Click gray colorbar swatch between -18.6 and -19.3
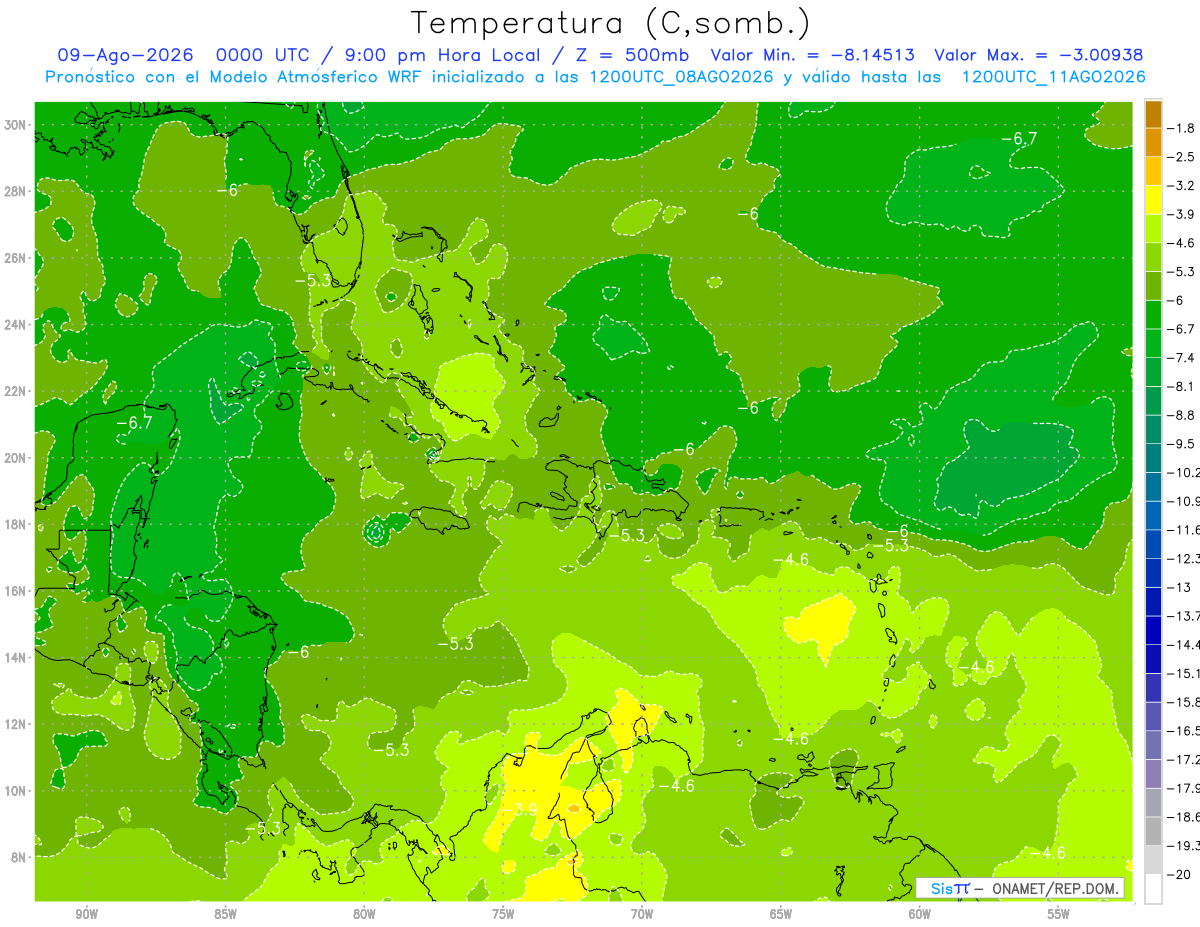This screenshot has width=1200, height=927. pyautogui.click(x=1153, y=830)
